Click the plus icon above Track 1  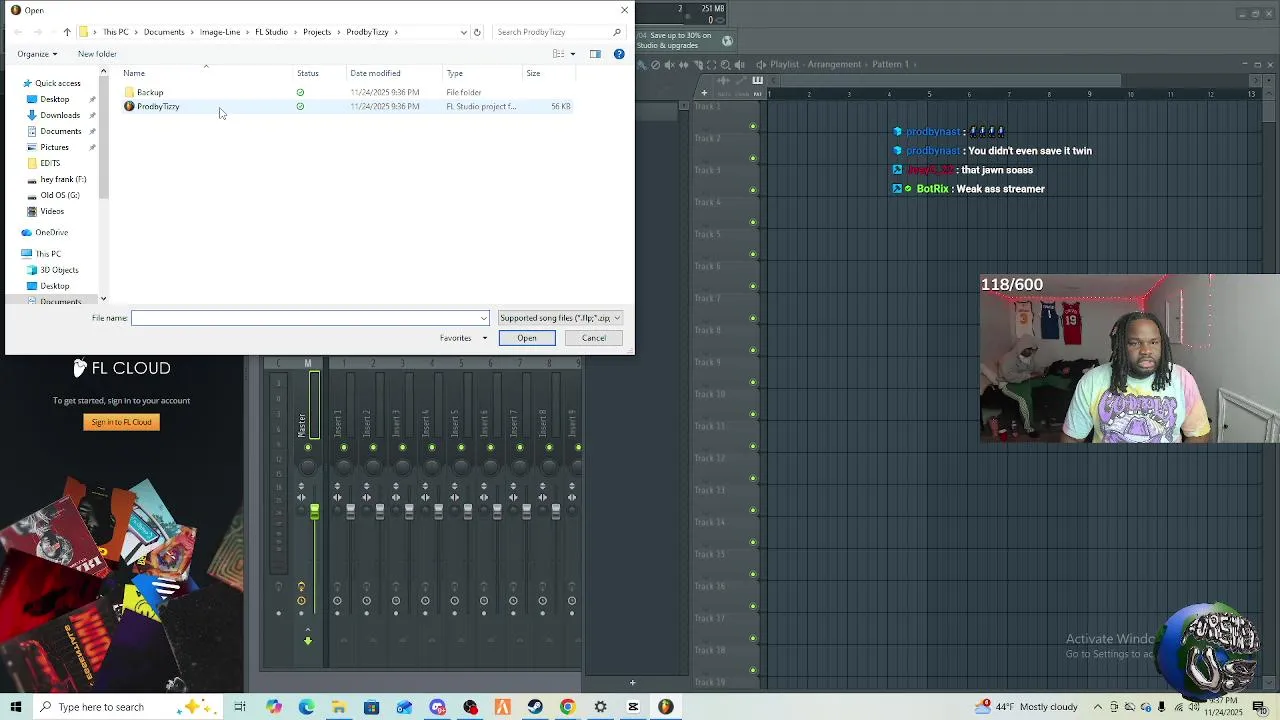click(704, 93)
